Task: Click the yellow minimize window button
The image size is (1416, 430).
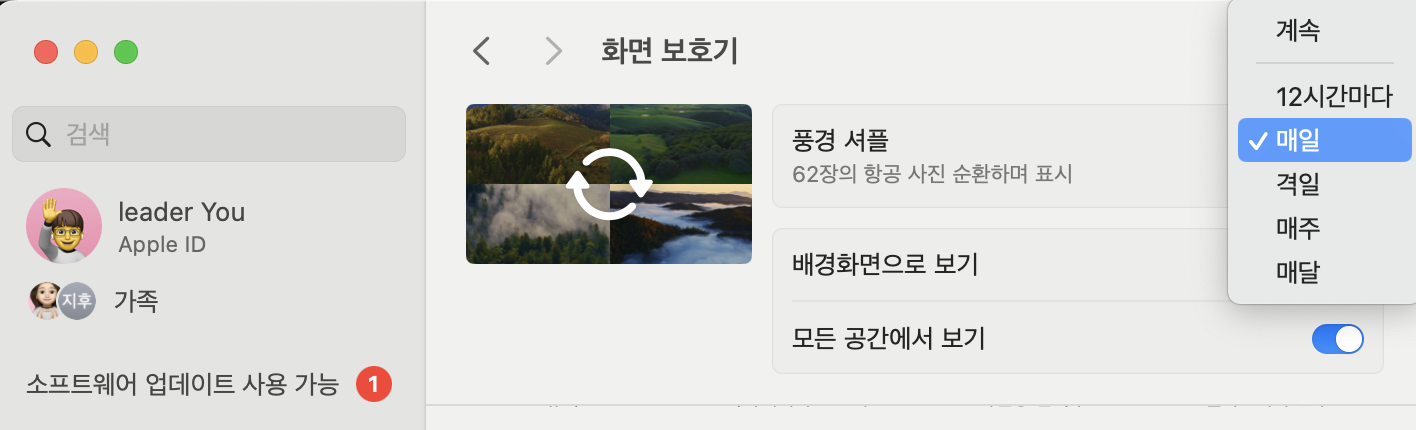Action: [86, 52]
